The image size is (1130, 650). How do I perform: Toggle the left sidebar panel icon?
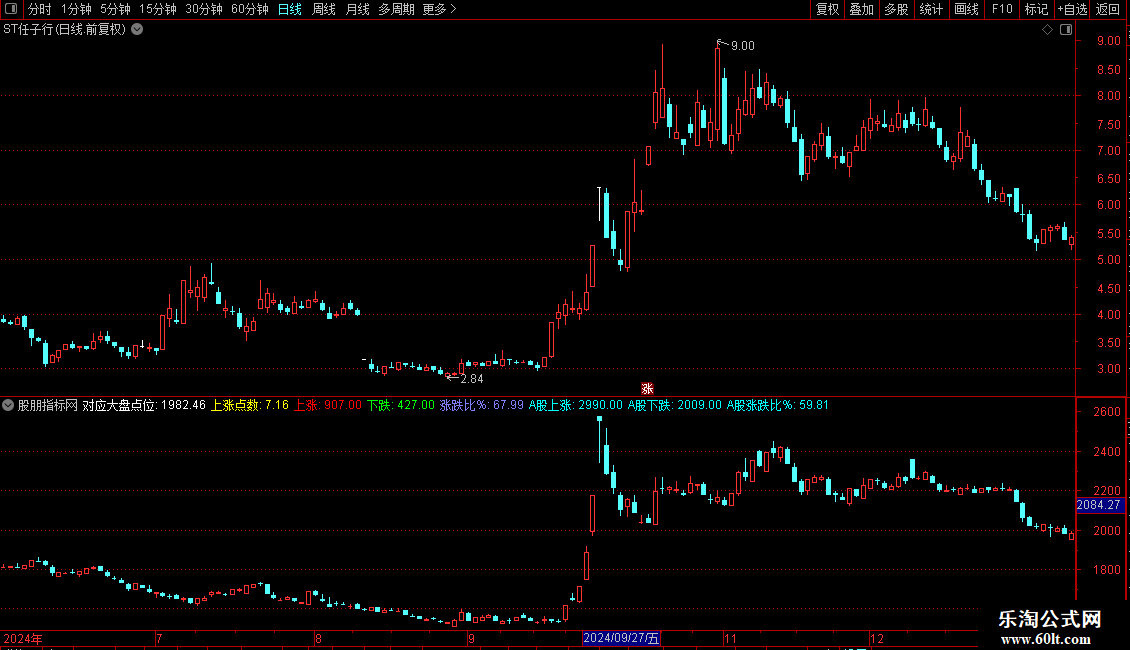(11, 9)
